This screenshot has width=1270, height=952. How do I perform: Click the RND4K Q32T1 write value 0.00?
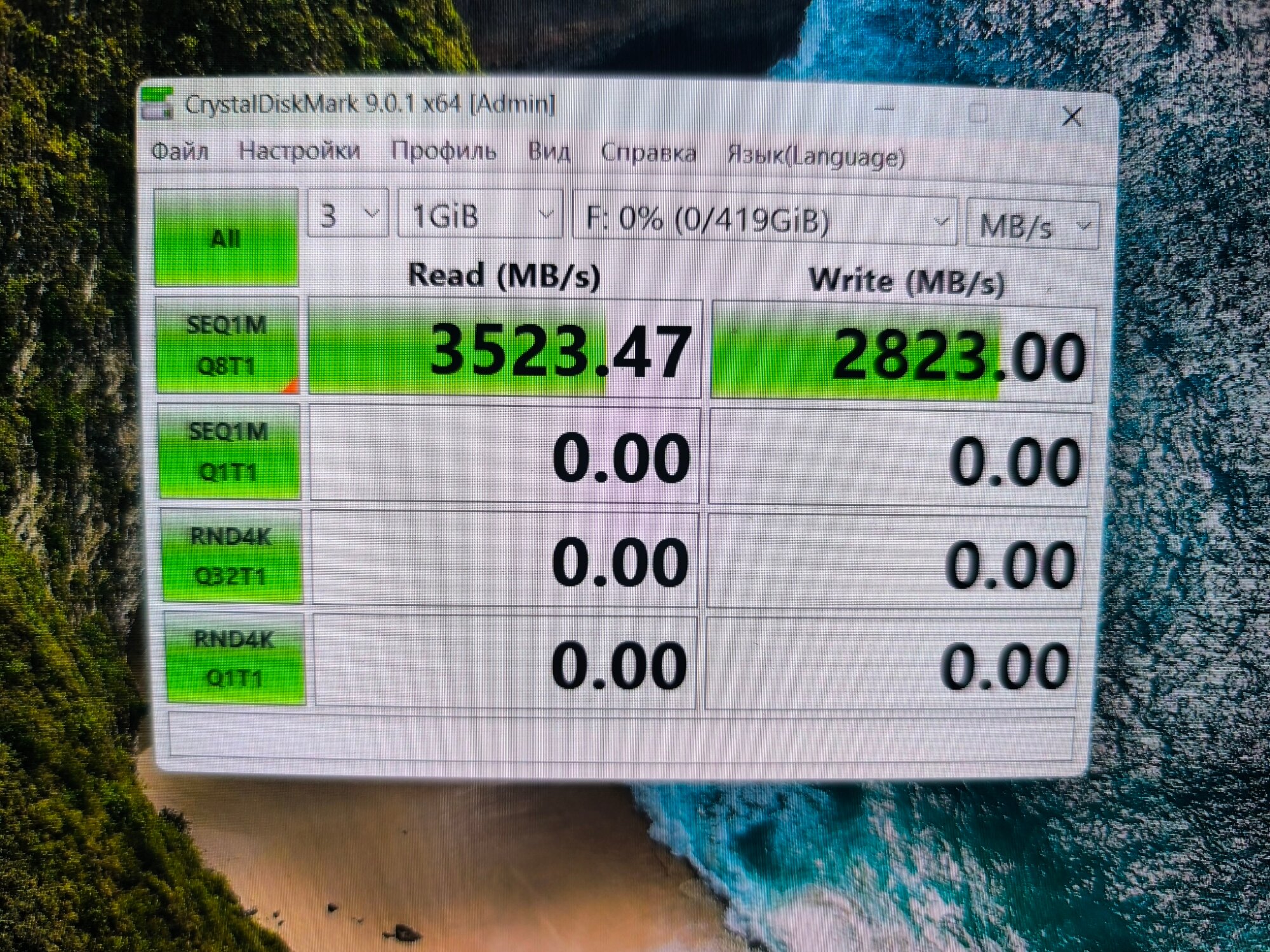897,562
